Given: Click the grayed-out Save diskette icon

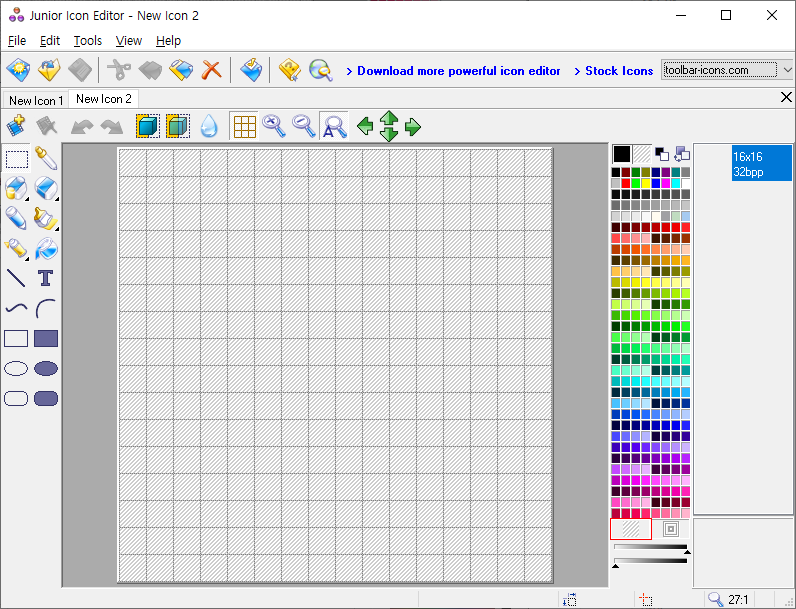Looking at the screenshot, I should [x=80, y=70].
